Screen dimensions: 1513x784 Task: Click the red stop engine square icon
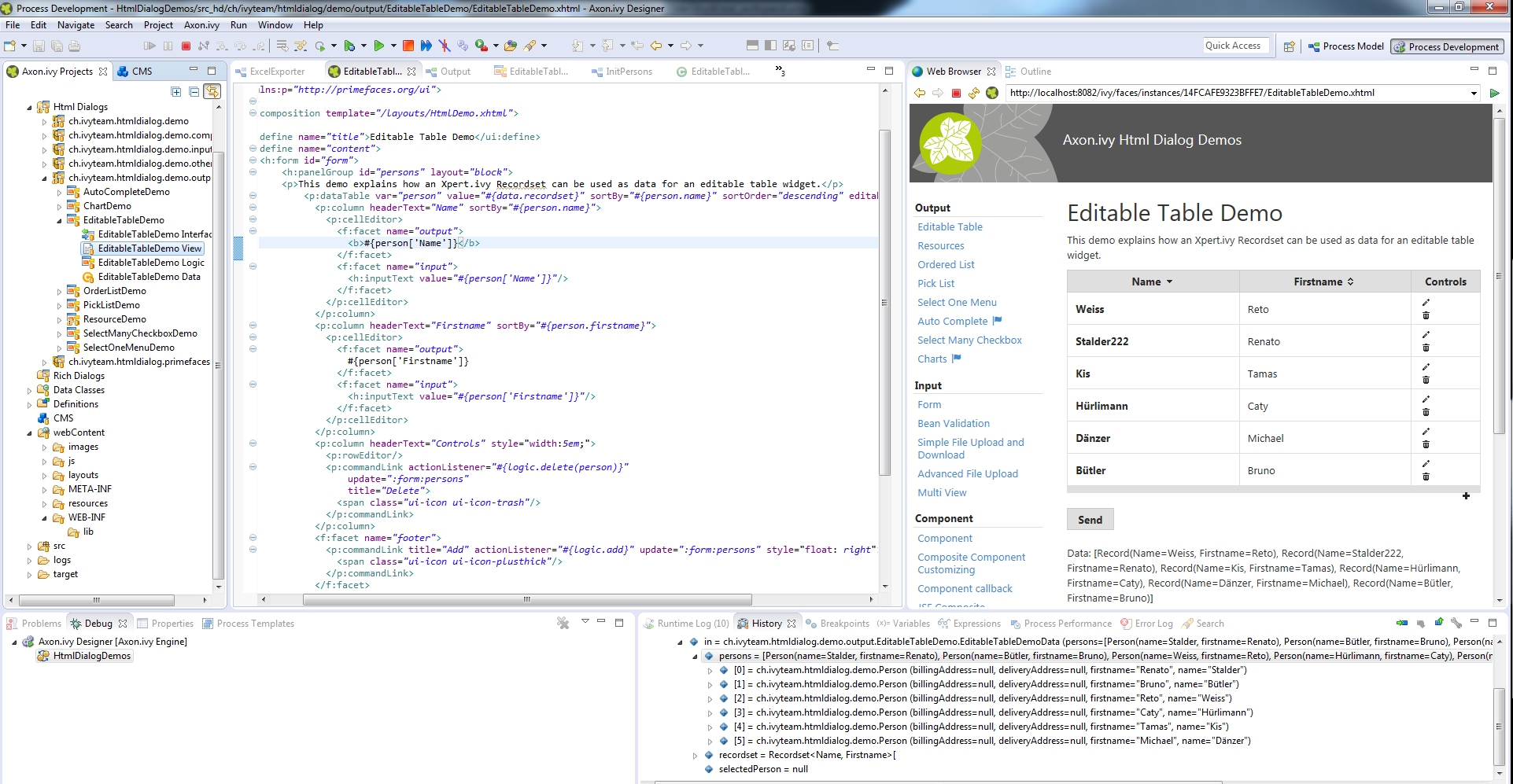(x=408, y=46)
